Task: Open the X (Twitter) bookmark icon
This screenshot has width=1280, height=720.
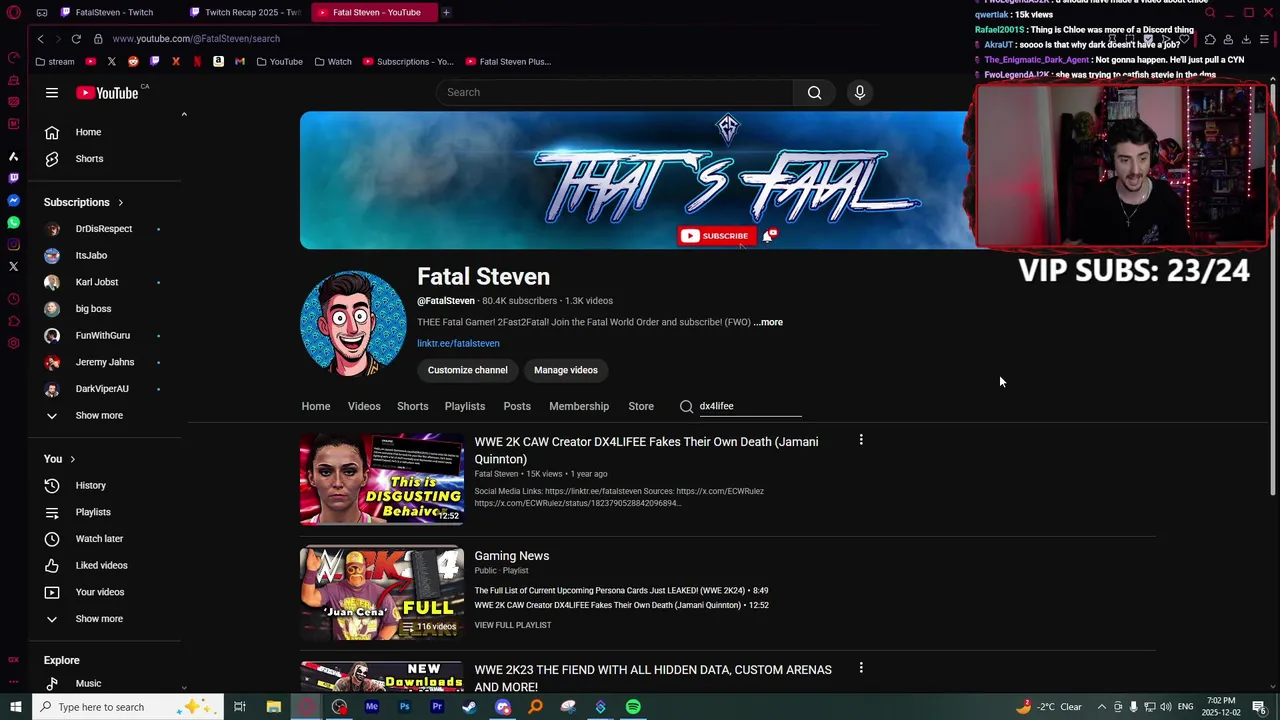Action: (x=111, y=61)
